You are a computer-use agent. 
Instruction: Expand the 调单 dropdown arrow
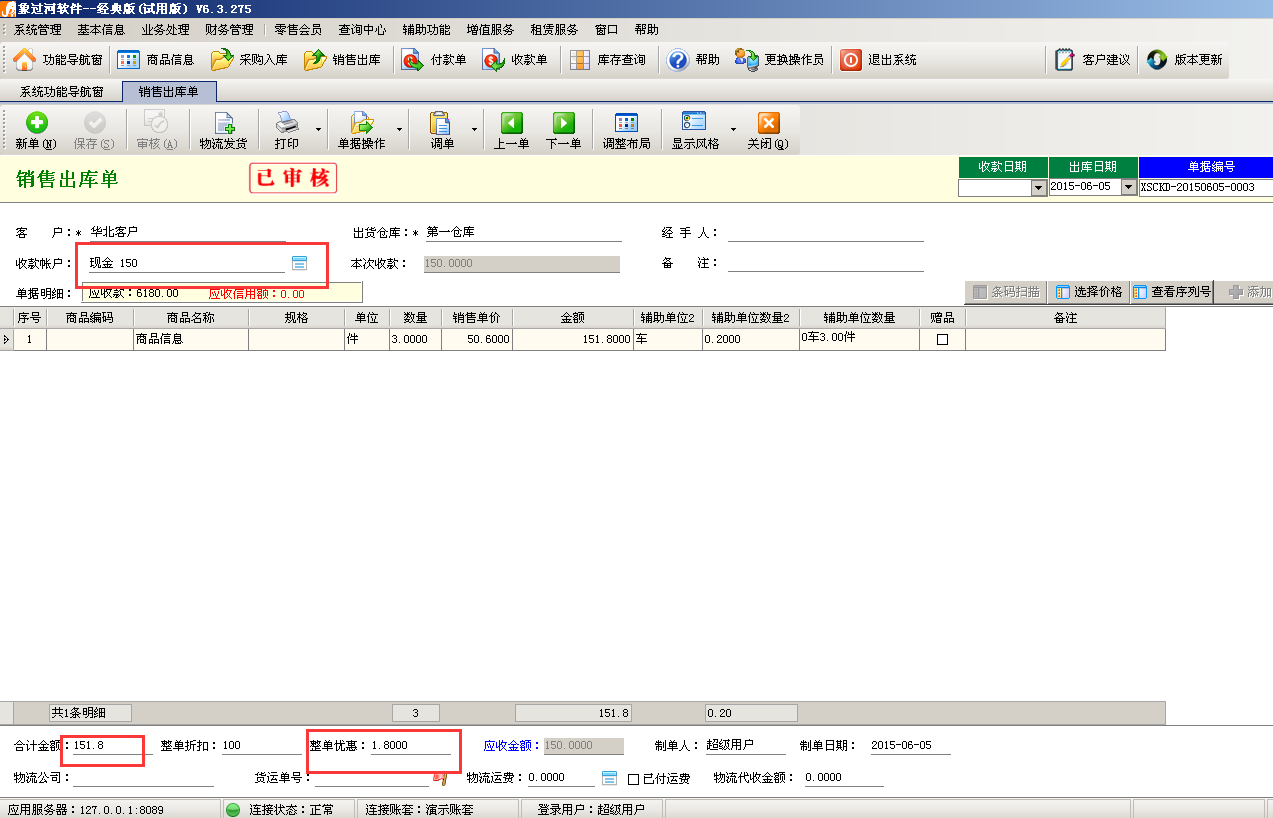(473, 130)
